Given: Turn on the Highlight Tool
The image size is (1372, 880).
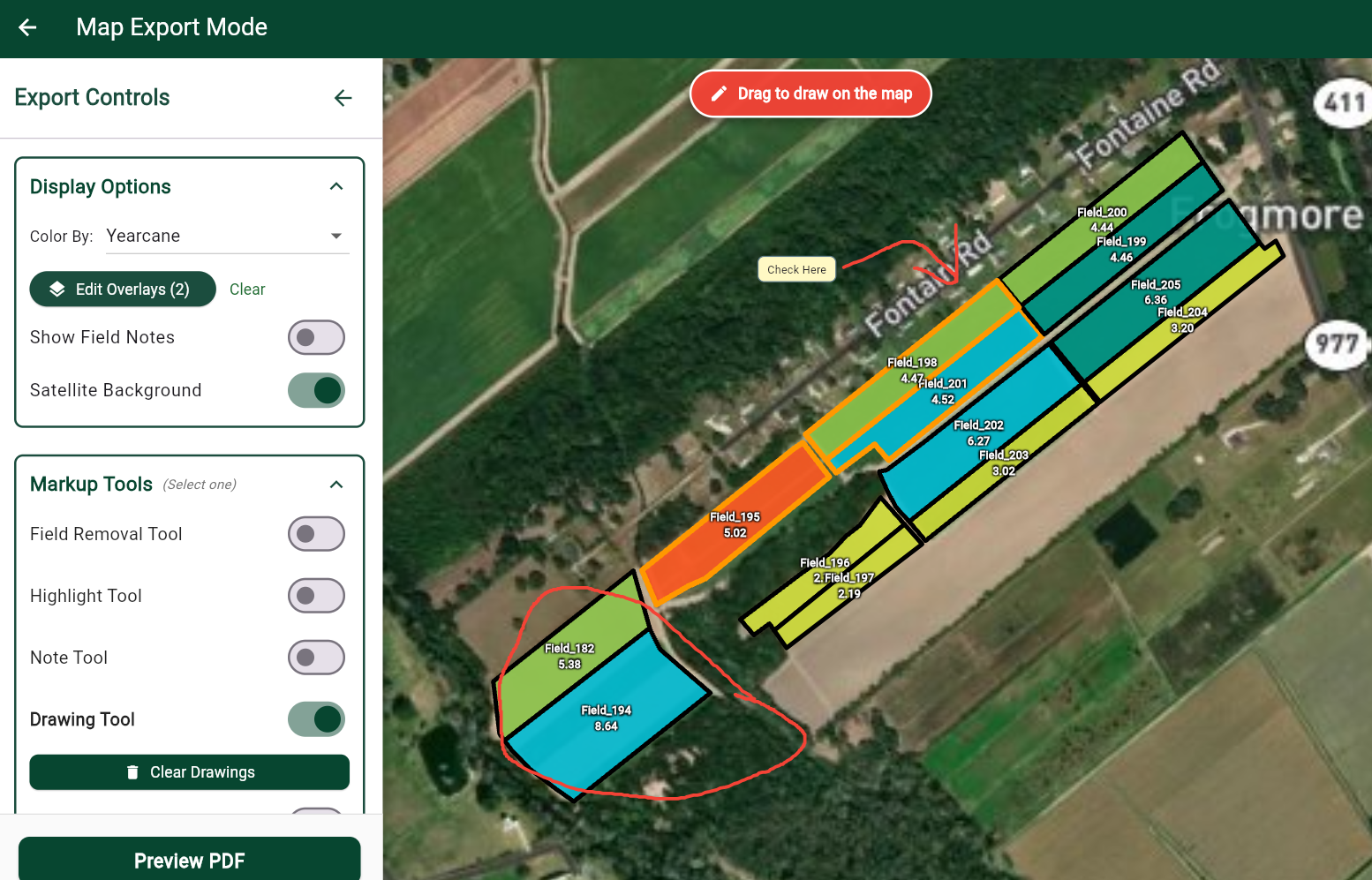Looking at the screenshot, I should coord(316,595).
